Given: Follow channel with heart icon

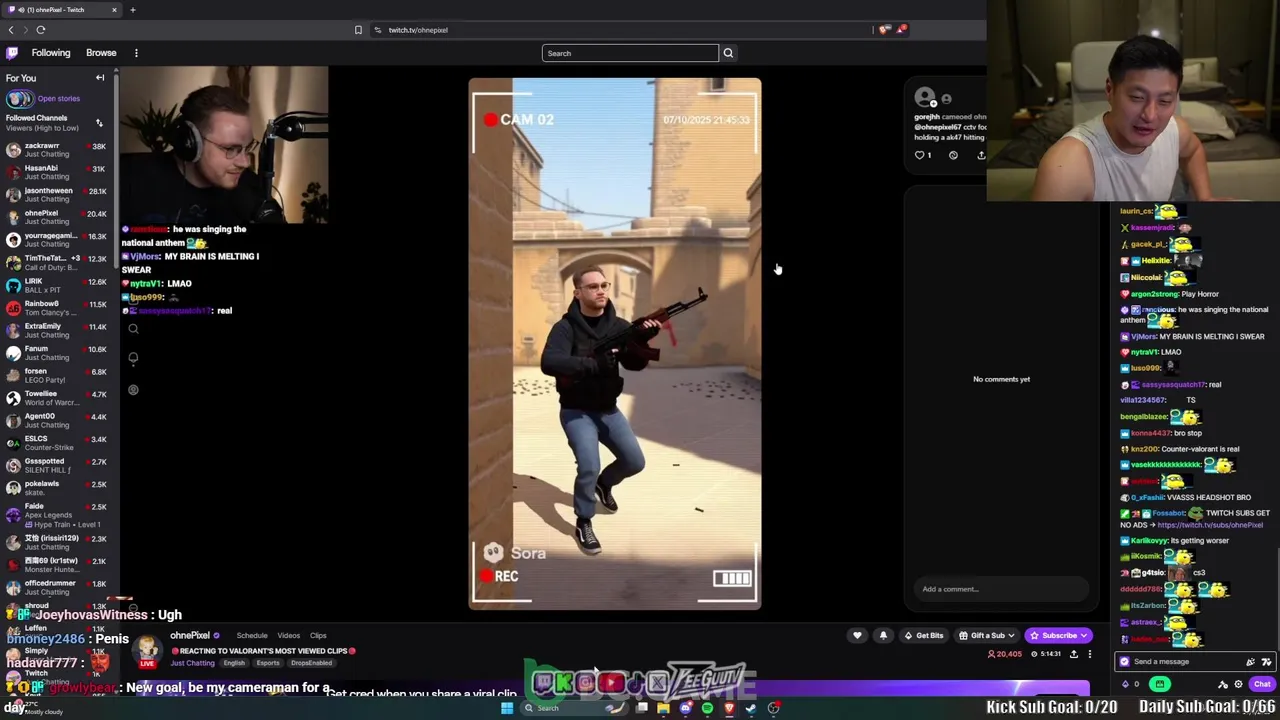Looking at the screenshot, I should point(857,635).
